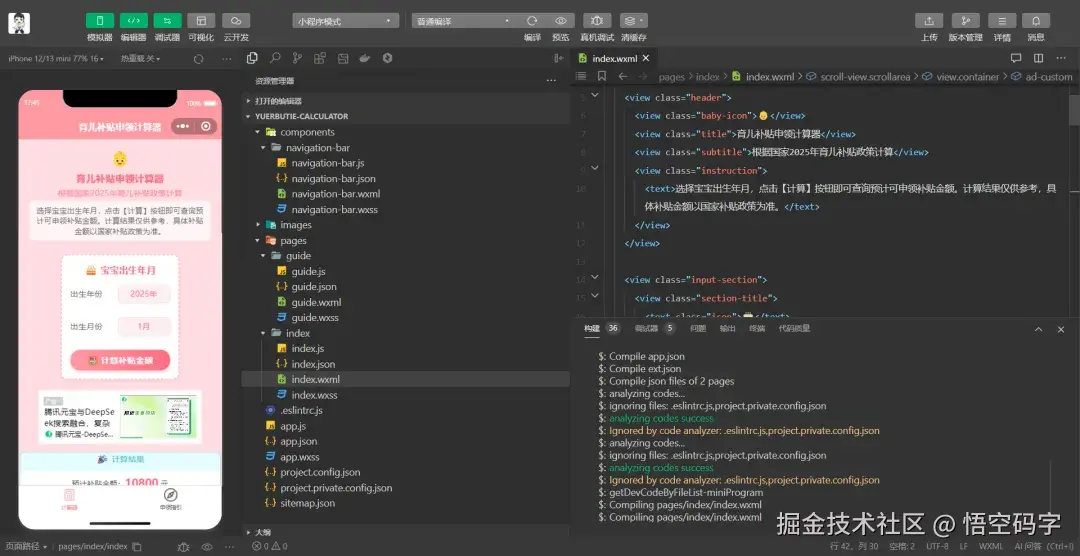This screenshot has width=1080, height=556.
Task: Click the user avatar picture
Action: (19, 23)
